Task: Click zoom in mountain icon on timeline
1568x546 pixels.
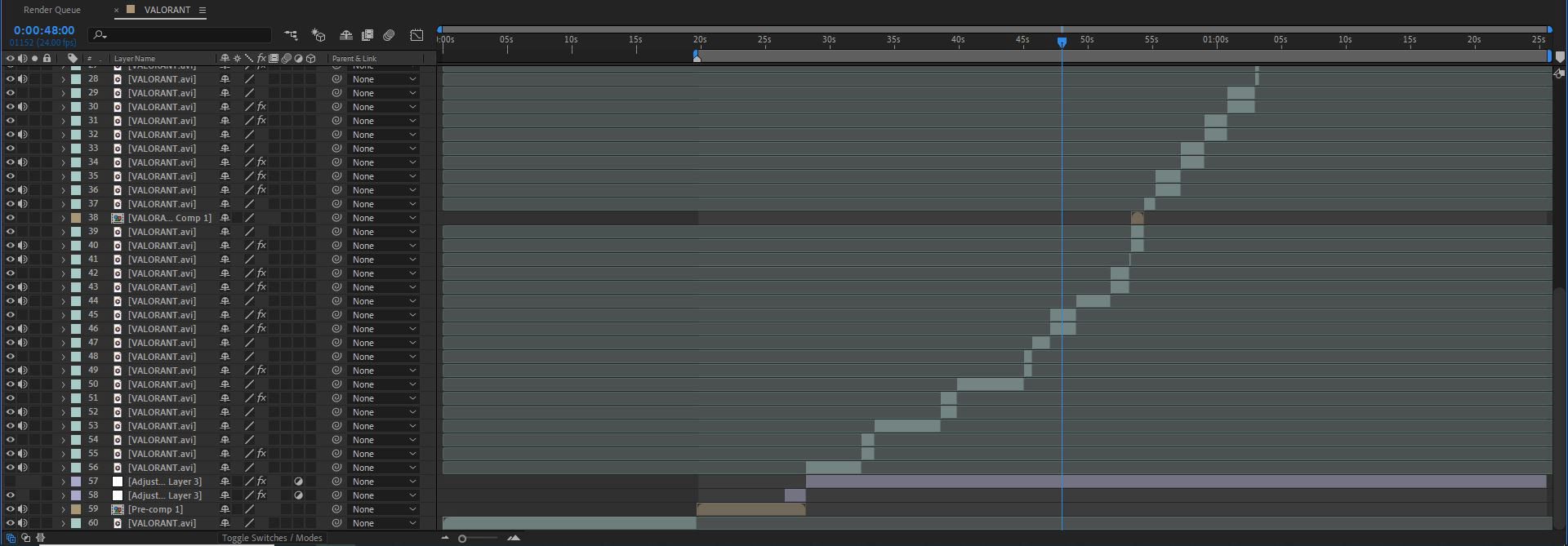Action: coord(514,538)
